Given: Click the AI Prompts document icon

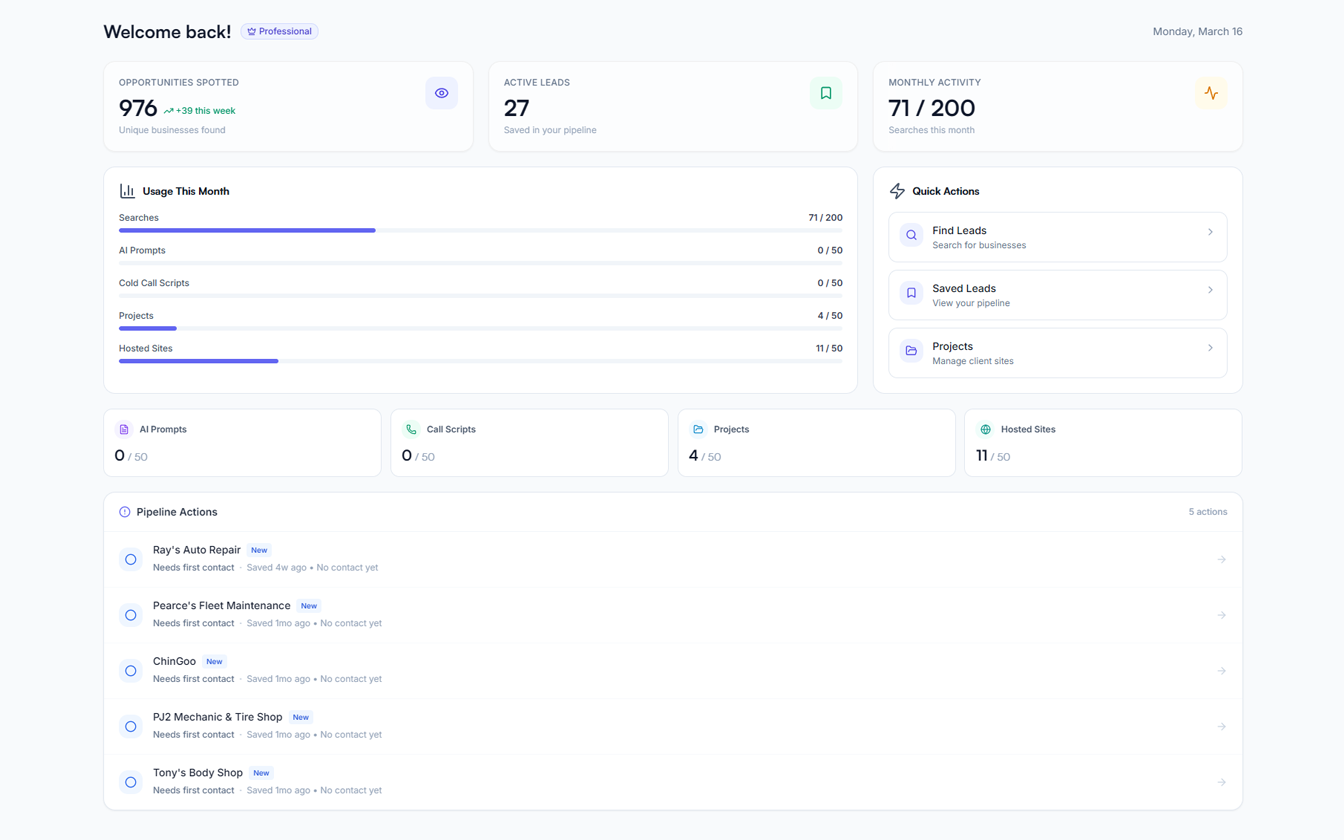Looking at the screenshot, I should (124, 430).
